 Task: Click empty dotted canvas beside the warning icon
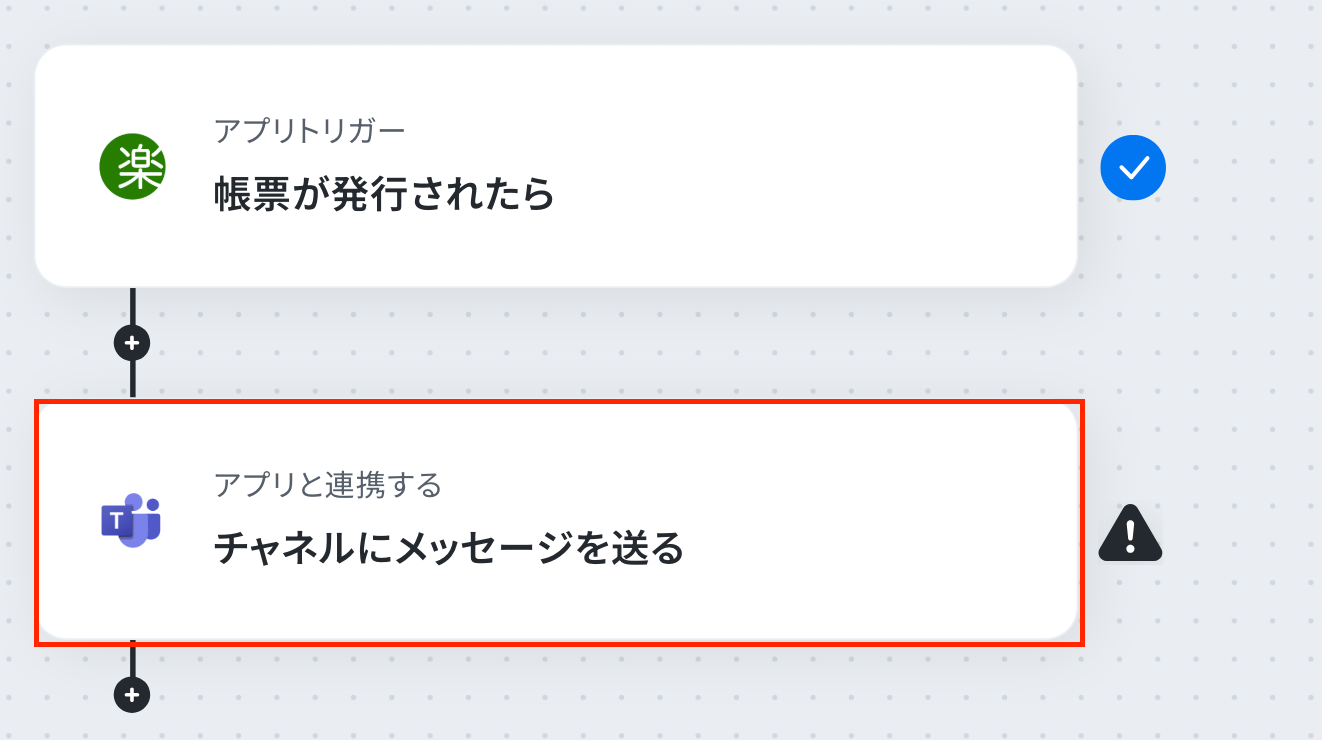[x=1240, y=532]
